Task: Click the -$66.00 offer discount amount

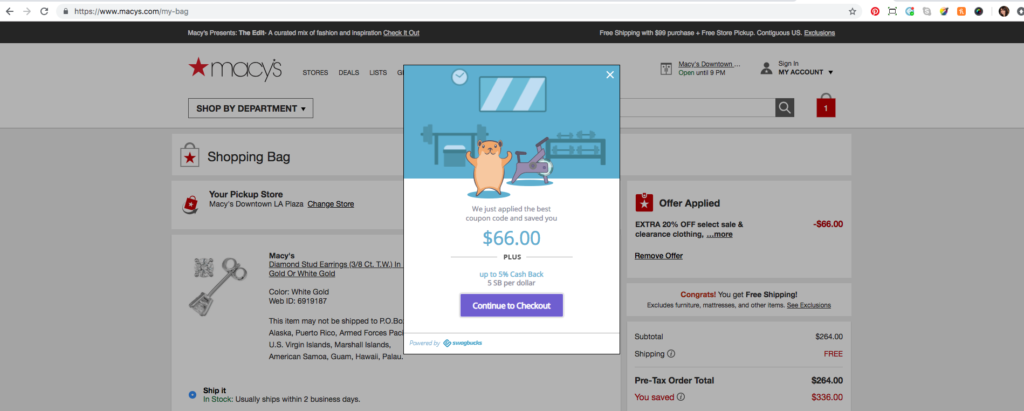Action: pos(827,224)
